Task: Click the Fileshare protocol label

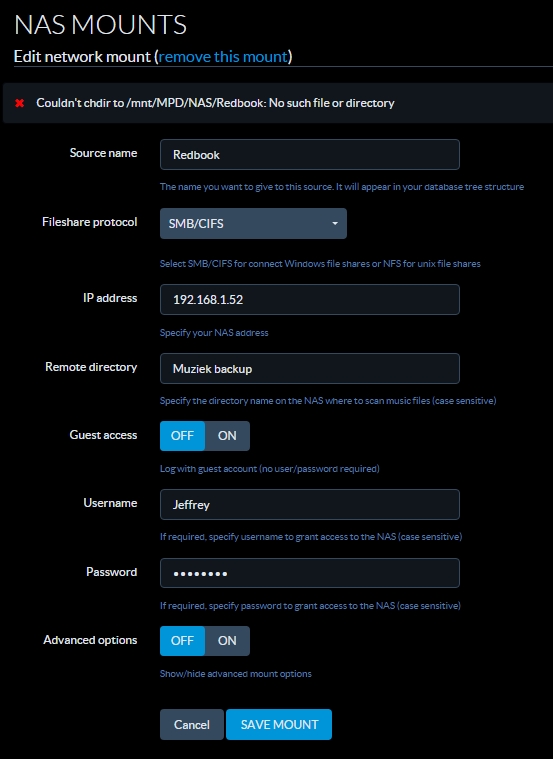Action: click(x=90, y=222)
